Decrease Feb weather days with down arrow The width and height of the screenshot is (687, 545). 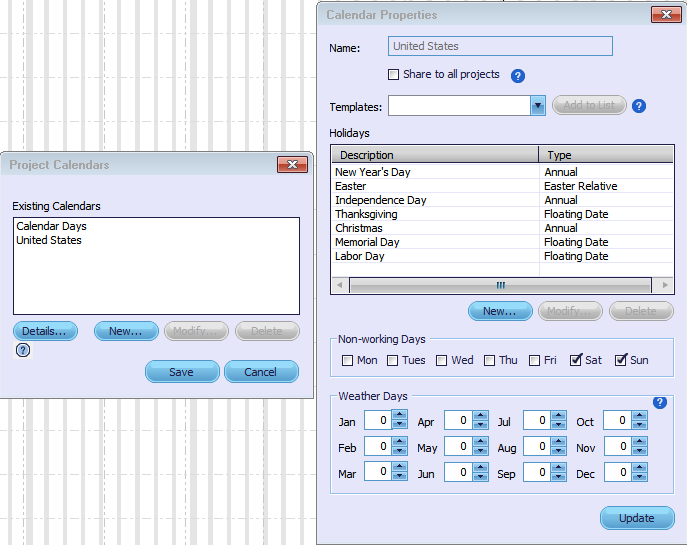coord(400,451)
